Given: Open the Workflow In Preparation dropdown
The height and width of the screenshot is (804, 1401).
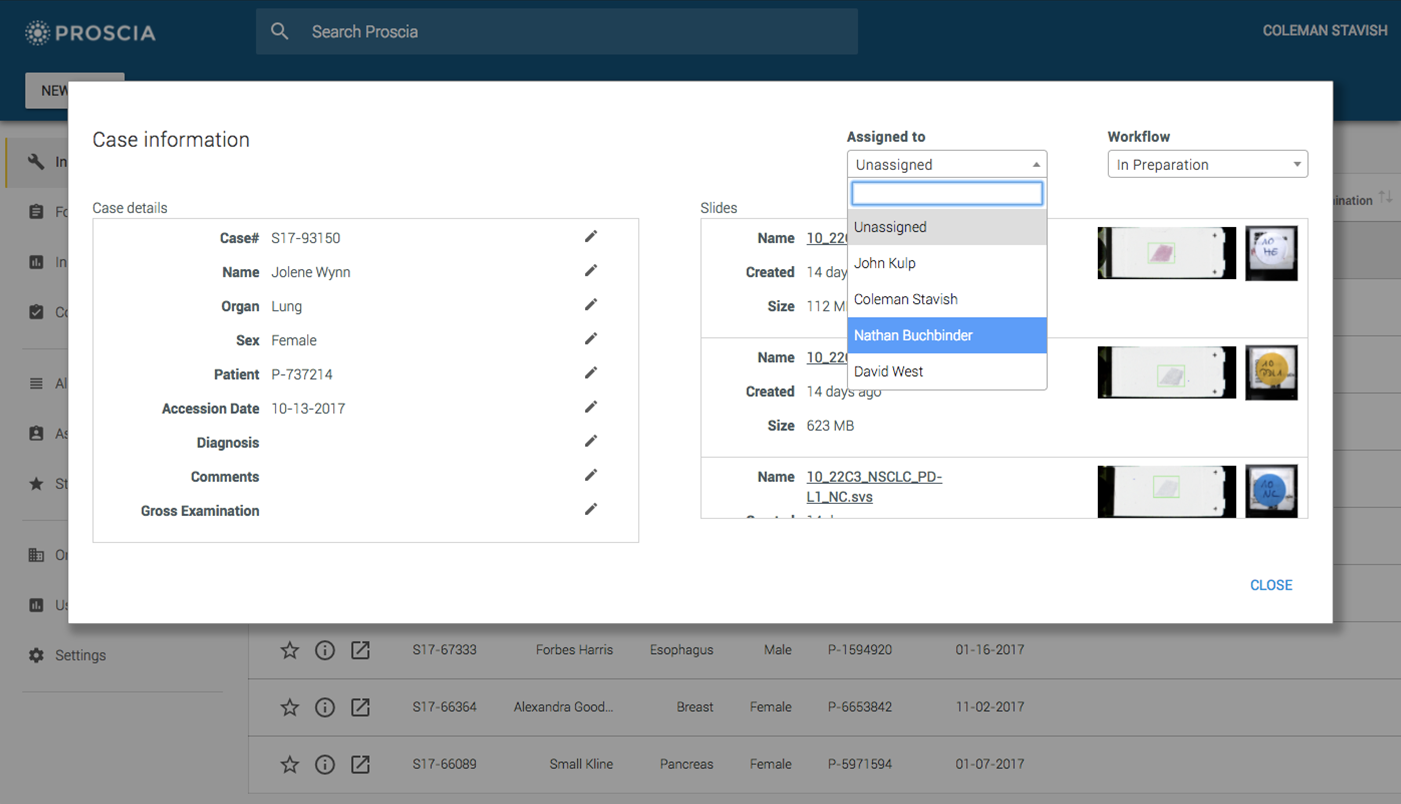Looking at the screenshot, I should click(1207, 165).
